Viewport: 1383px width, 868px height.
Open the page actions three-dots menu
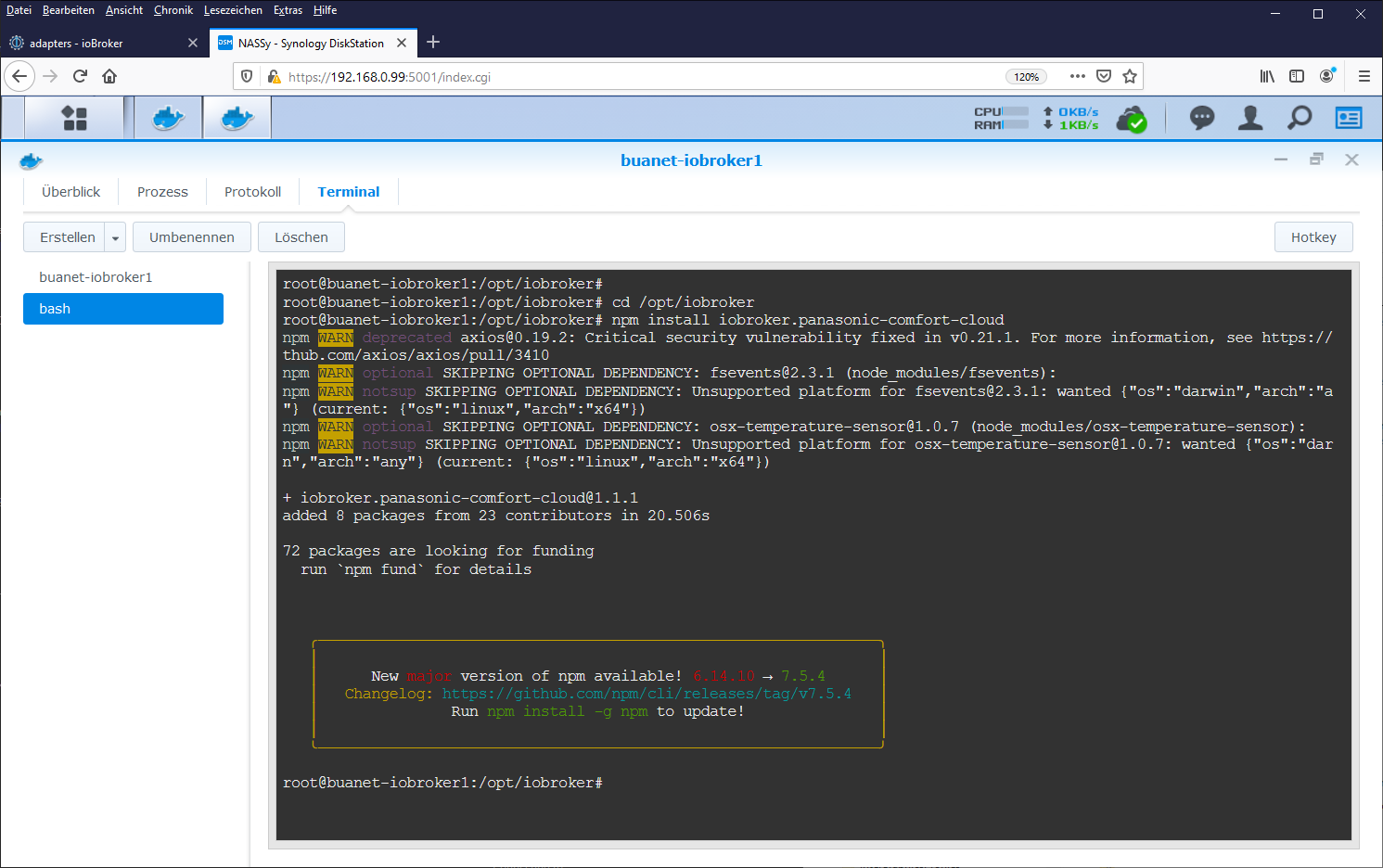[x=1077, y=76]
